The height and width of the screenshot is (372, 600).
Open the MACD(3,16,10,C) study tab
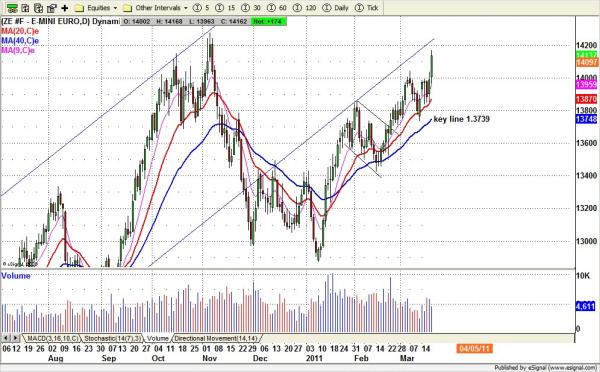pos(52,338)
